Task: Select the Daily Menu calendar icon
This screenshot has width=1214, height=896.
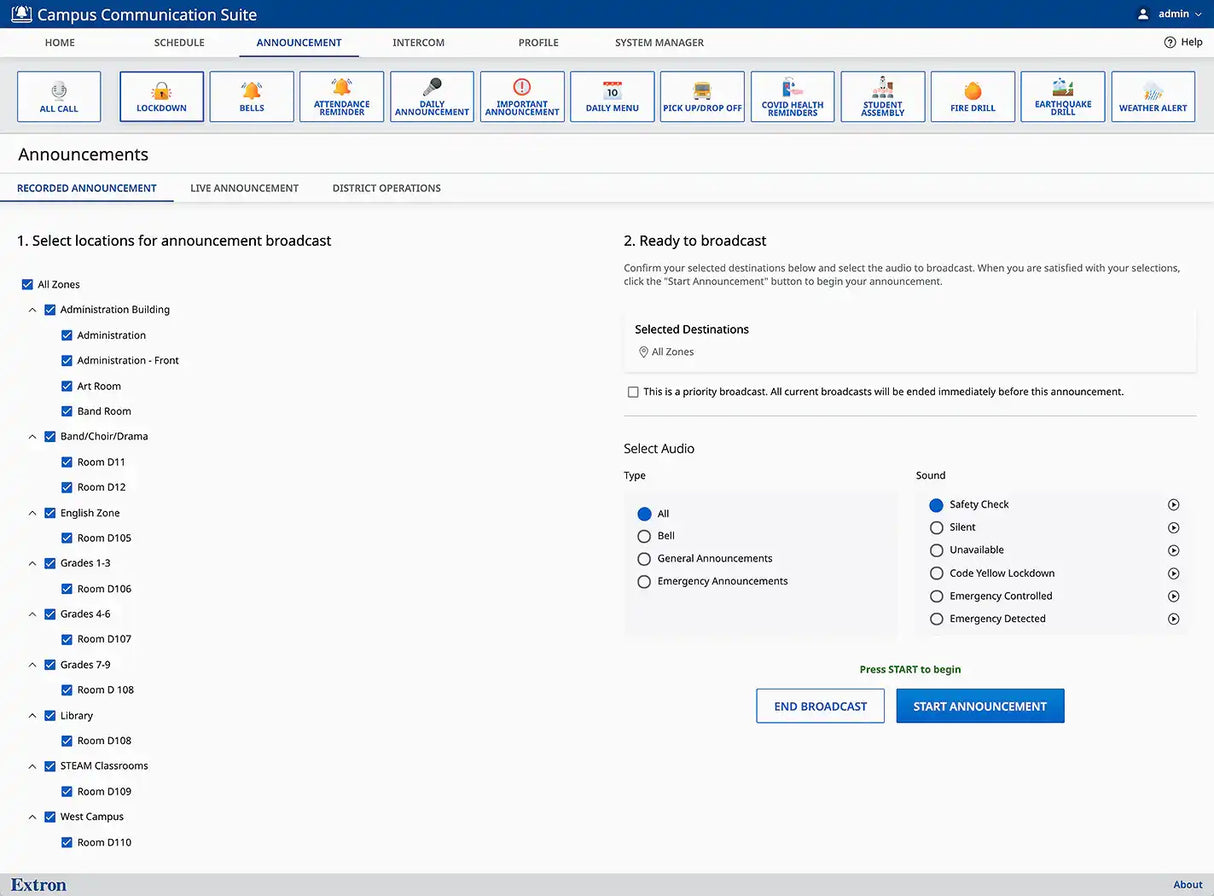Action: (612, 90)
